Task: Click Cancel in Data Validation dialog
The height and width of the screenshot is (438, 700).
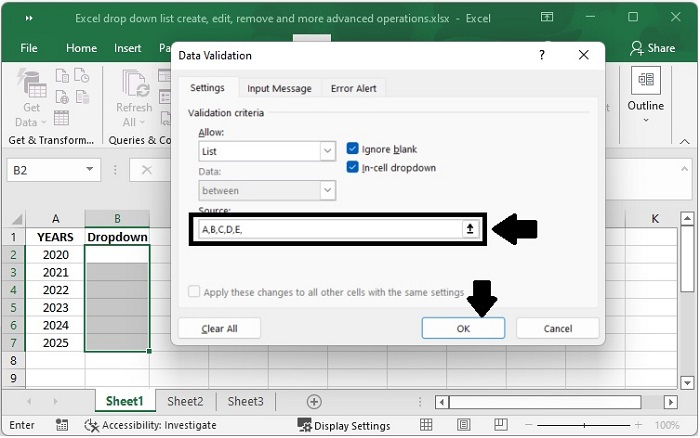Action: coord(558,329)
